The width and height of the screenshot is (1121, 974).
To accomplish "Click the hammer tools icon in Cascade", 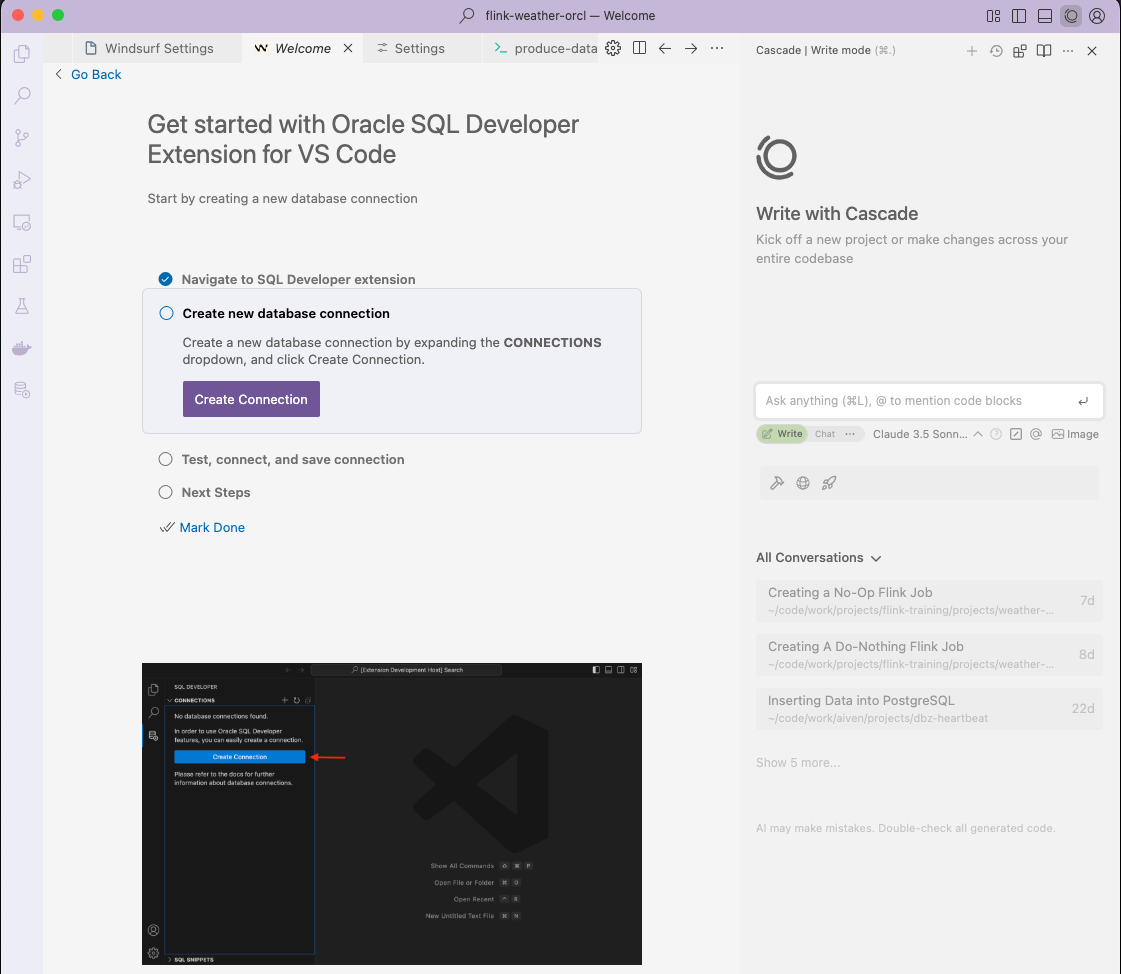I will [x=777, y=483].
